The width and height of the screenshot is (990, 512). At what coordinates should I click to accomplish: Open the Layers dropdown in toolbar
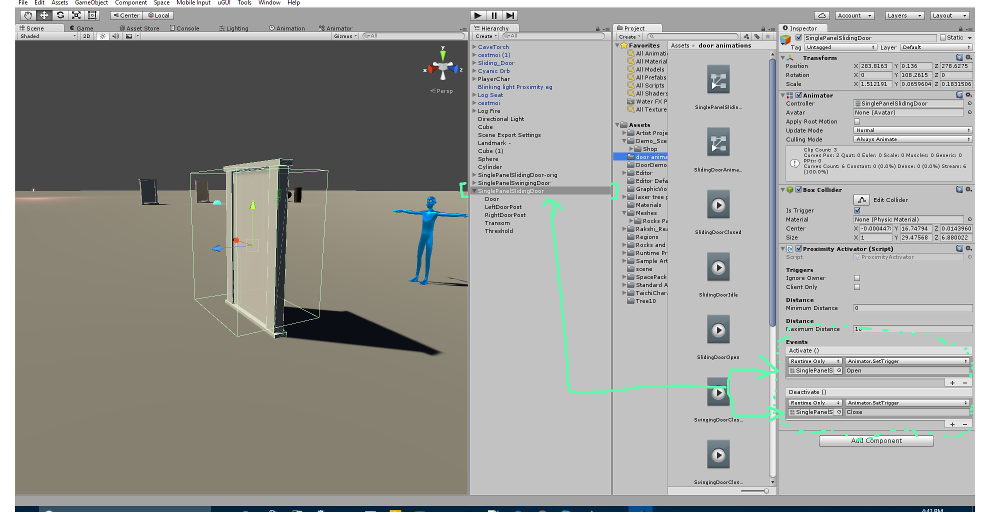pyautogui.click(x=904, y=15)
